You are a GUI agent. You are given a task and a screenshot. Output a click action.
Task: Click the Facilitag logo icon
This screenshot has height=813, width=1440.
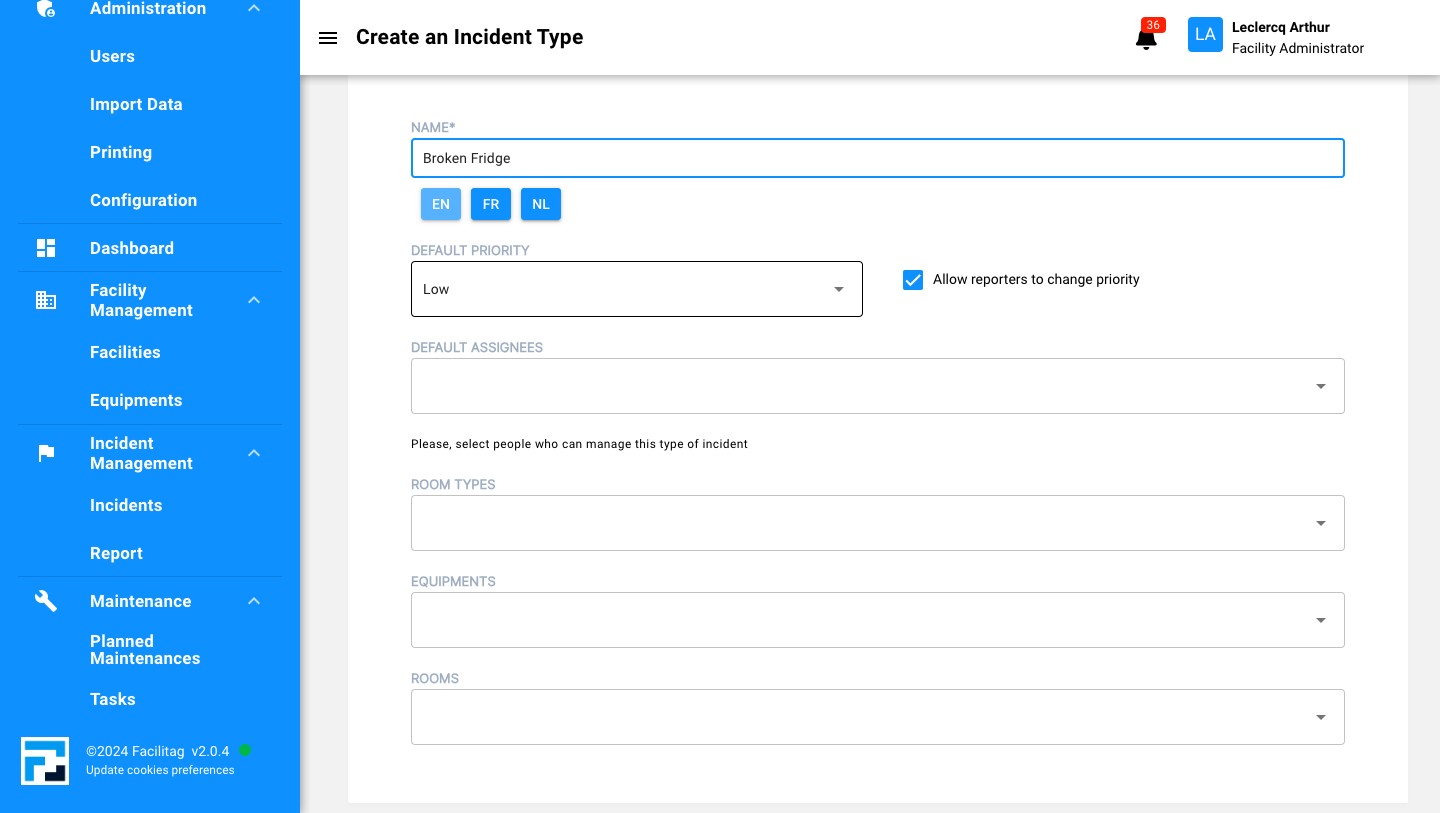pyautogui.click(x=45, y=761)
